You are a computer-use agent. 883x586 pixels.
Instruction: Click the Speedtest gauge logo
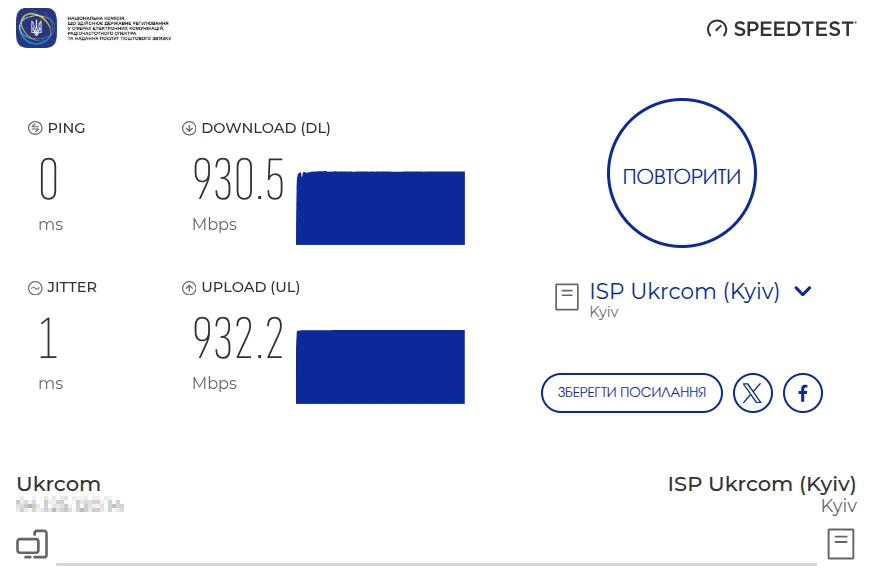coord(716,29)
